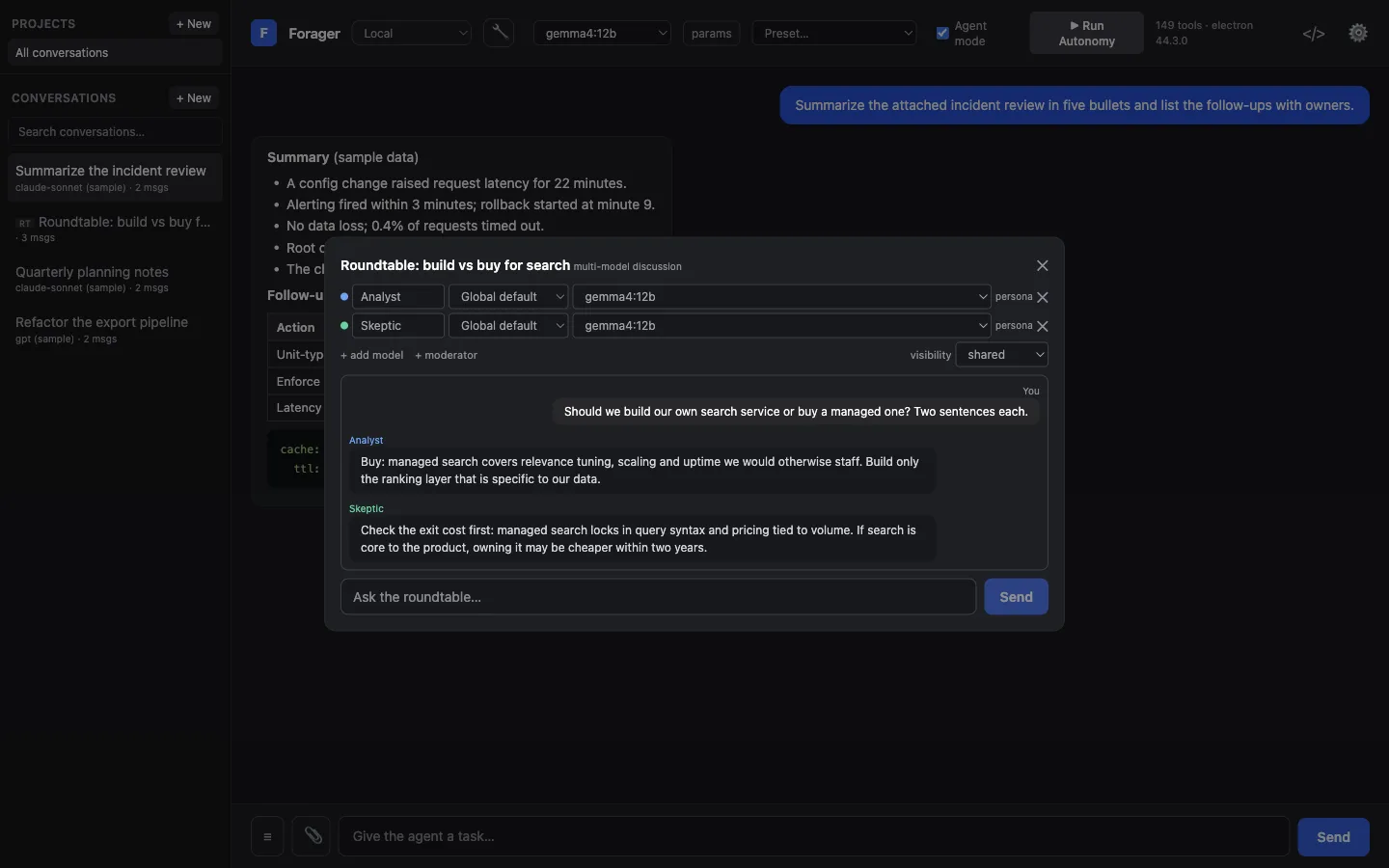Image resolution: width=1389 pixels, height=868 pixels.
Task: Open Analyst's gemma4:12b model dropdown
Action: click(781, 297)
